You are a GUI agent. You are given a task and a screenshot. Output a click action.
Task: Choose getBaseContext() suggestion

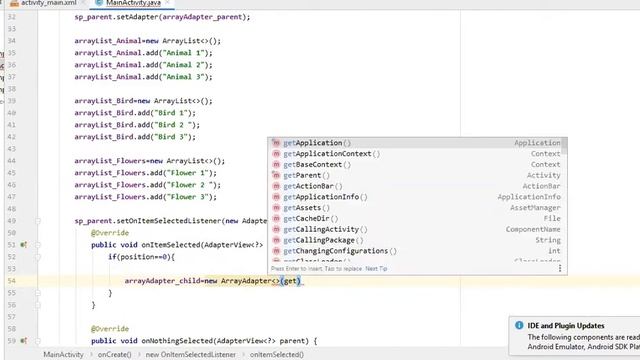416,164
